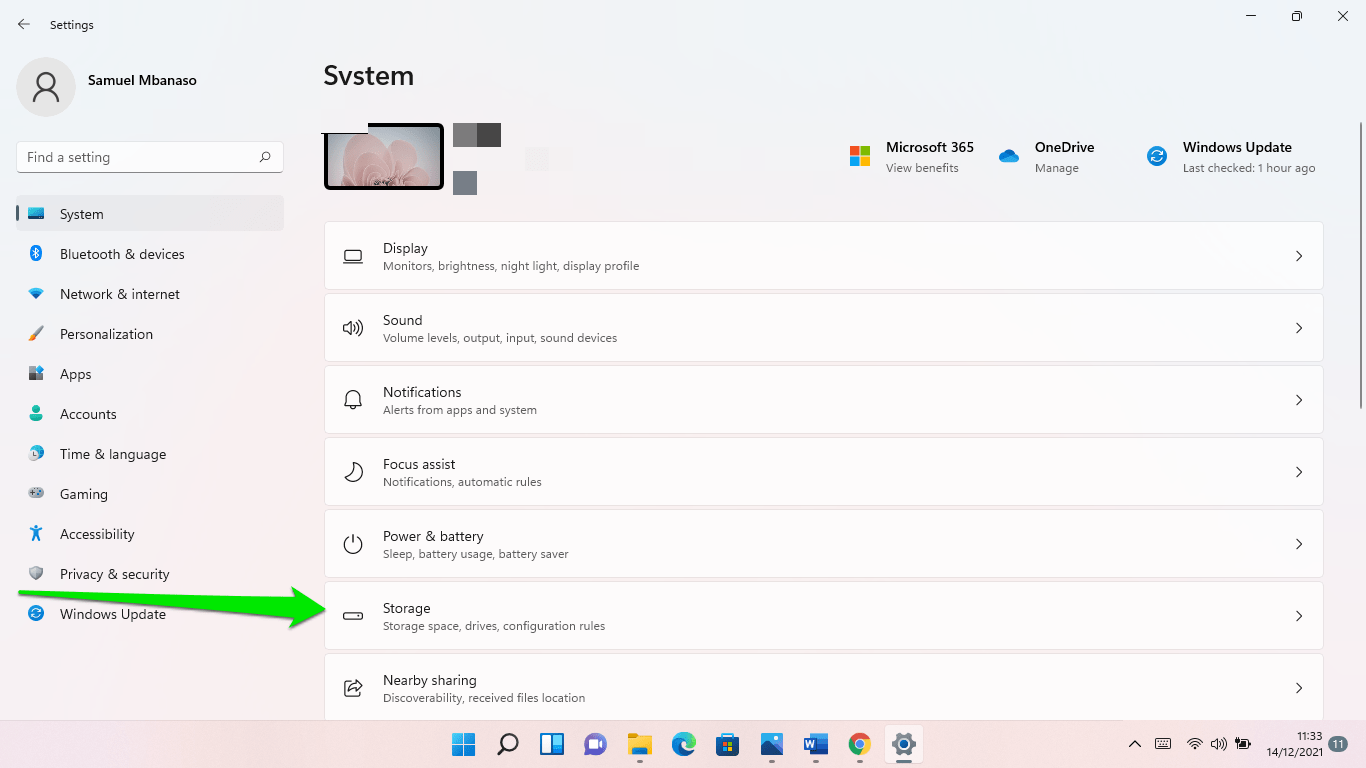Go back with the Settings back arrow
Image resolution: width=1366 pixels, height=768 pixels.
[24, 24]
